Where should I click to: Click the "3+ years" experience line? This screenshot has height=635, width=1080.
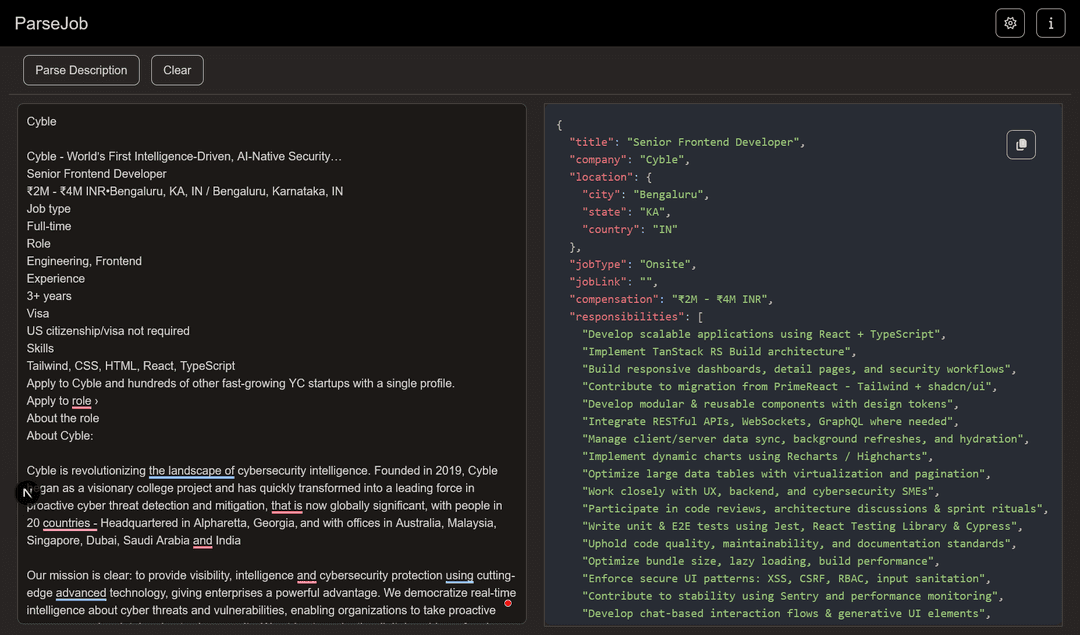[x=49, y=296]
